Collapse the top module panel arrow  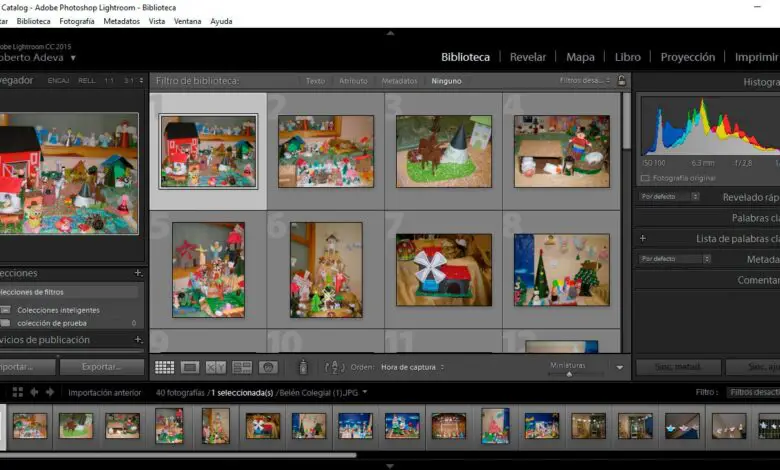[390, 33]
